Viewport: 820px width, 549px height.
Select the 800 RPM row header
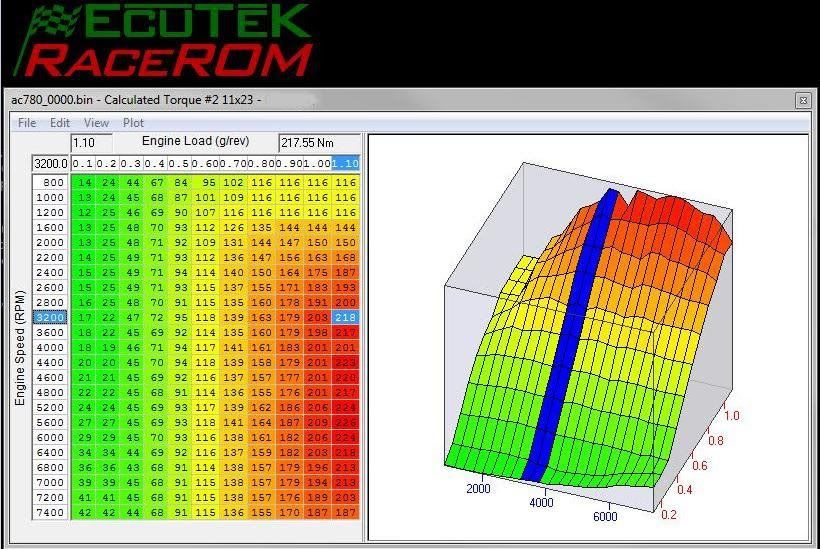[51, 183]
